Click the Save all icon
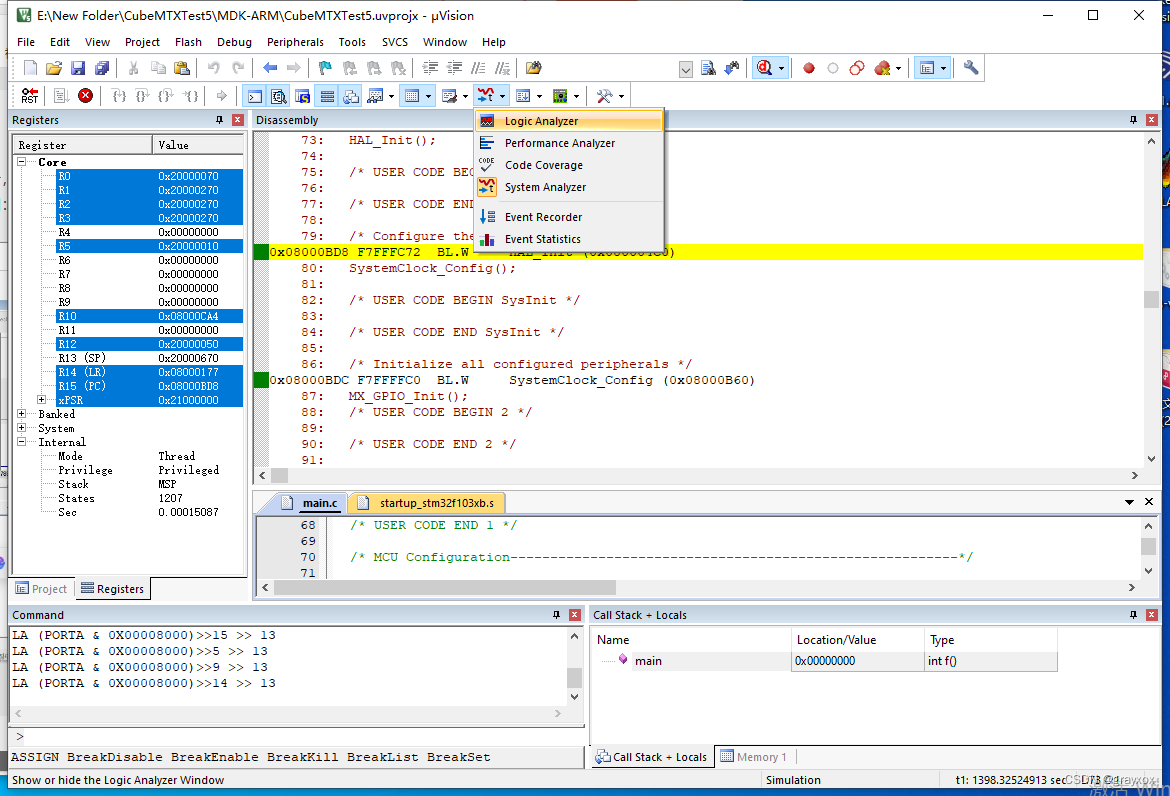The image size is (1170, 796). click(101, 68)
